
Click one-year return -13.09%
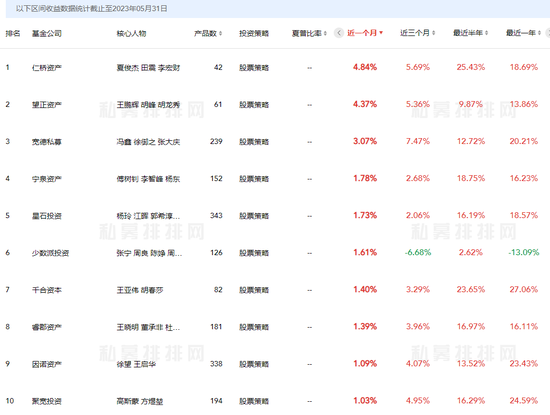click(x=524, y=252)
